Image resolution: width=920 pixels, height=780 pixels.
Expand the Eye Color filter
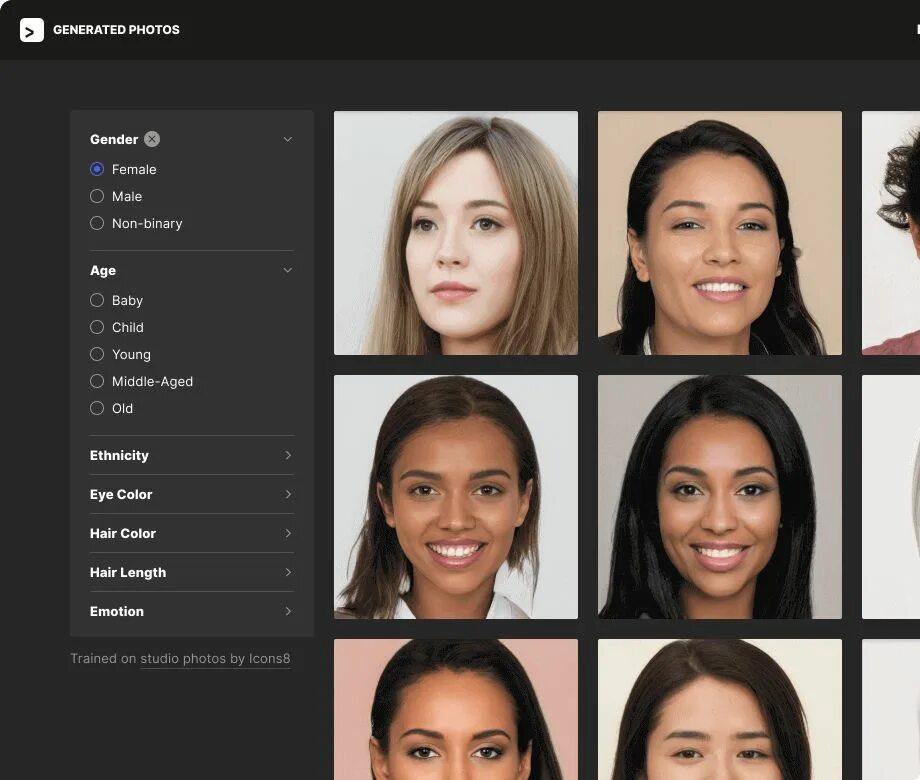pyautogui.click(x=191, y=494)
